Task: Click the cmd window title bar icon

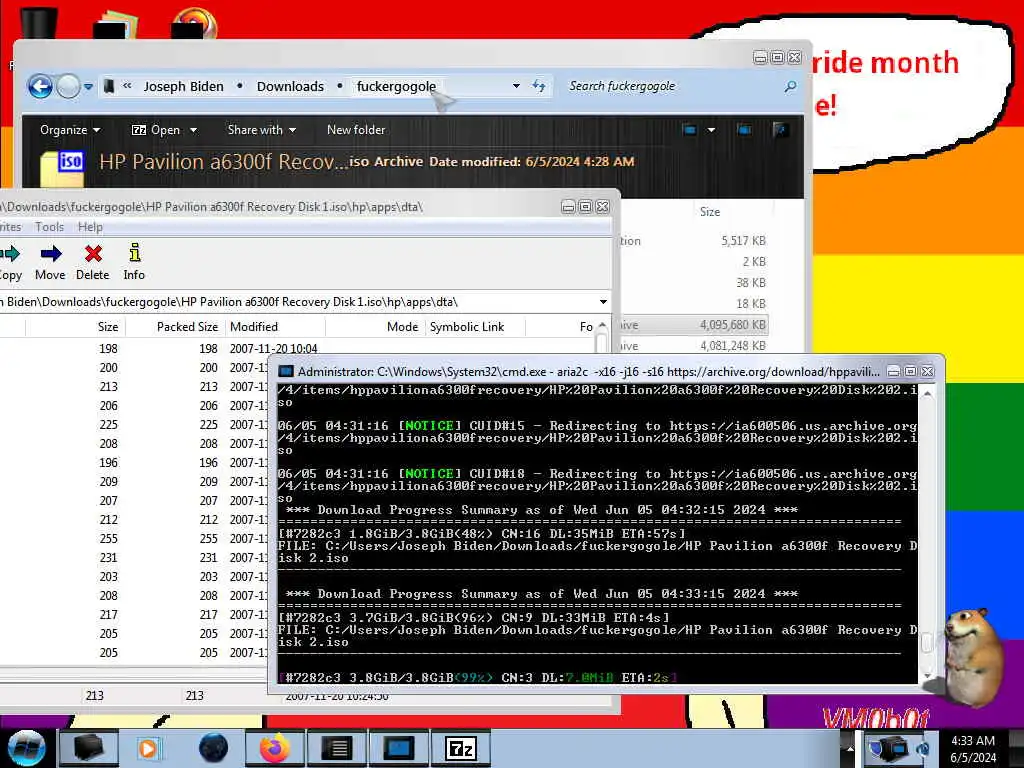Action: pos(285,372)
